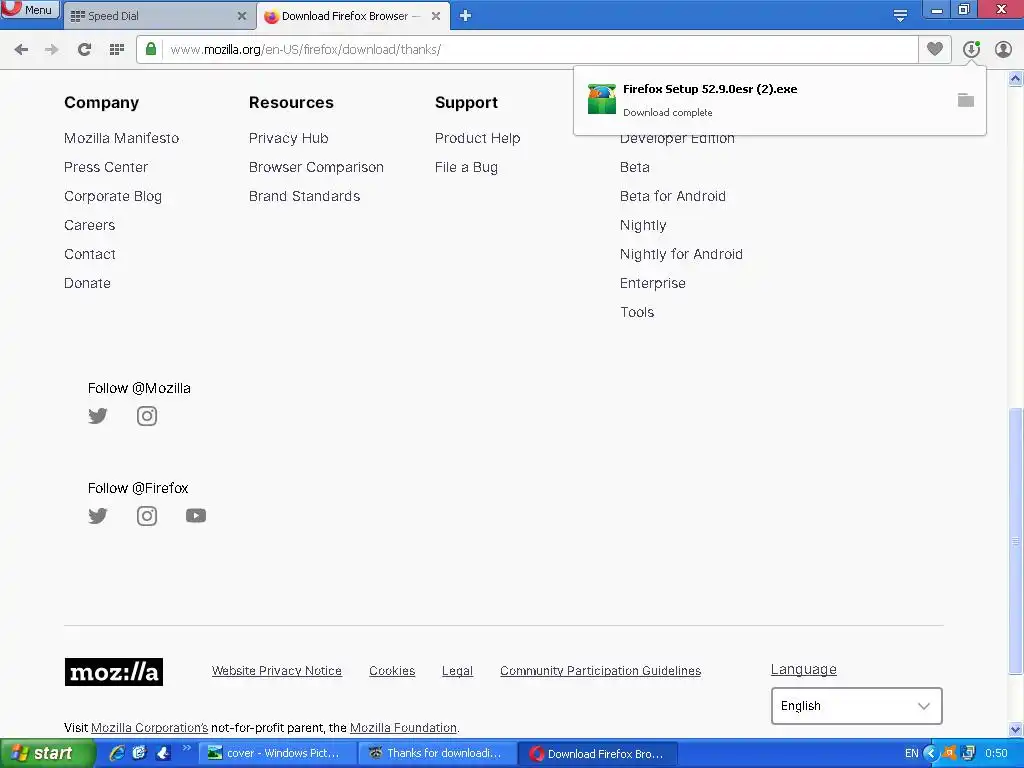The height and width of the screenshot is (768, 1024).
Task: Open the Enterprise link
Action: click(x=652, y=283)
